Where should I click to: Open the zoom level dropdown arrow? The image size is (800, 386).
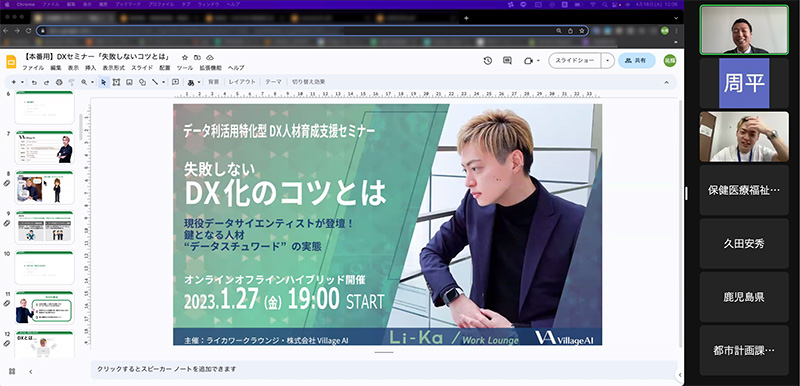tap(92, 82)
